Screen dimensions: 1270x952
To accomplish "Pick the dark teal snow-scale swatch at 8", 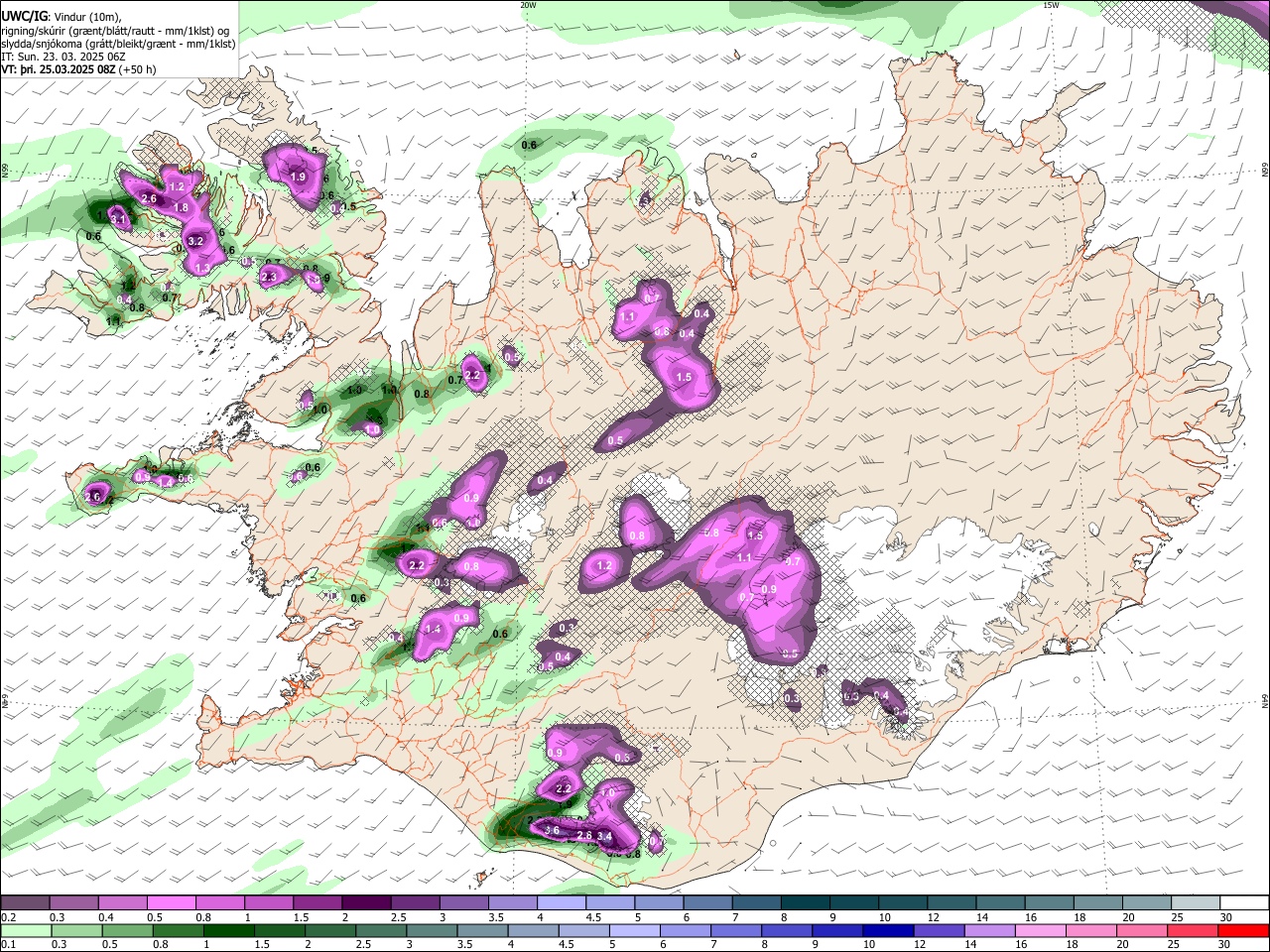I will pos(805,902).
